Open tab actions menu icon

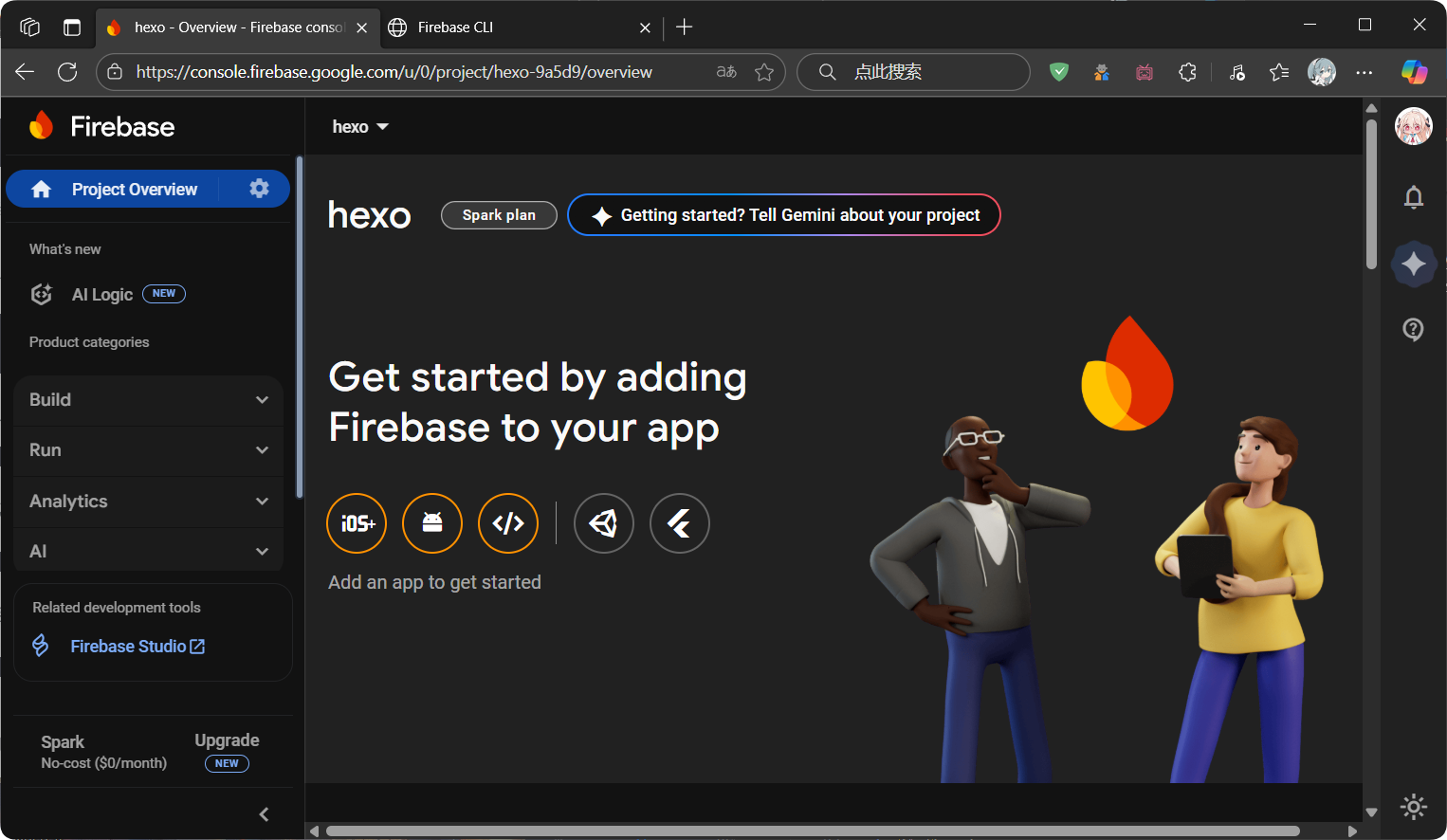[72, 27]
